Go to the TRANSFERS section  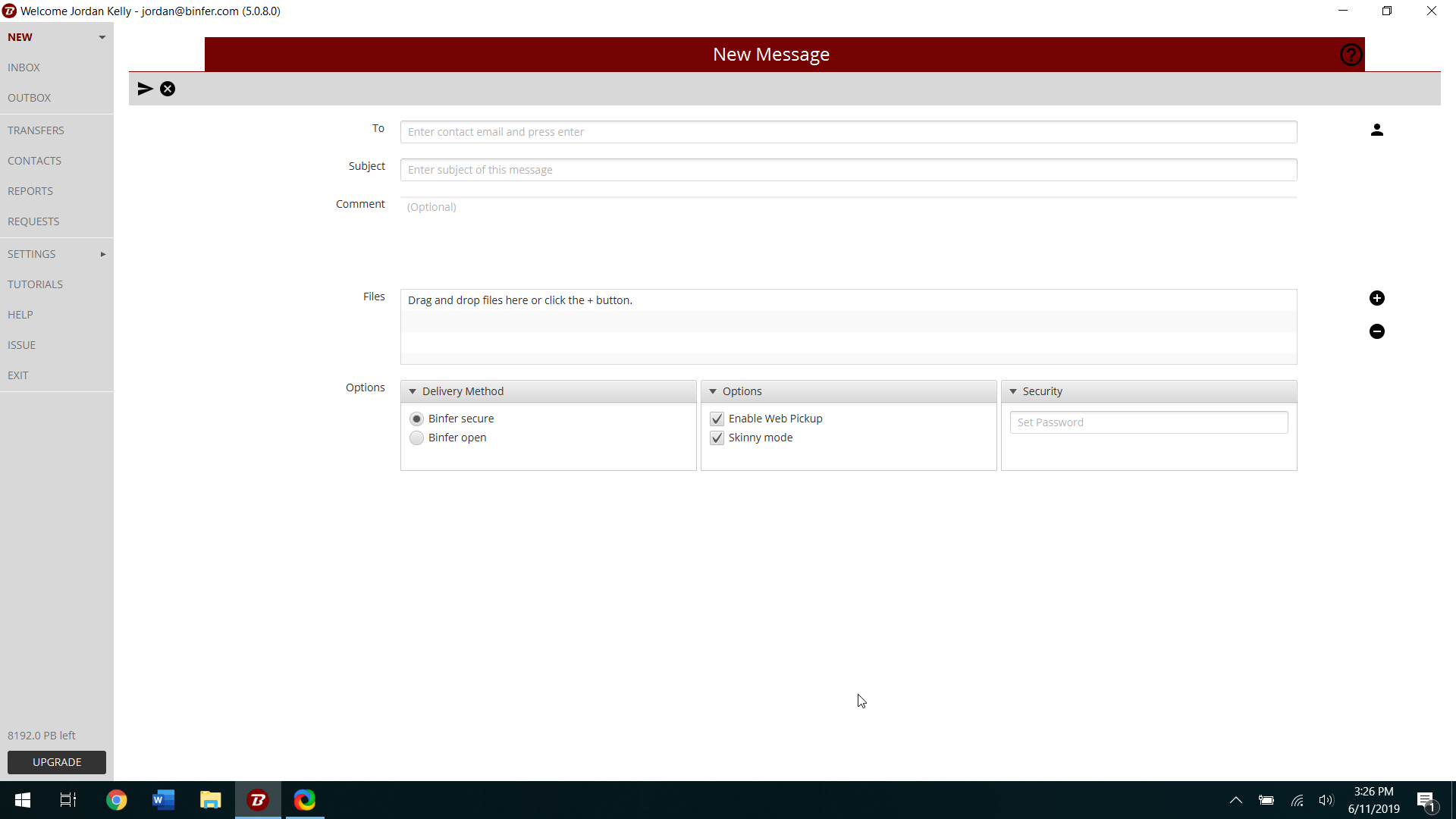36,130
